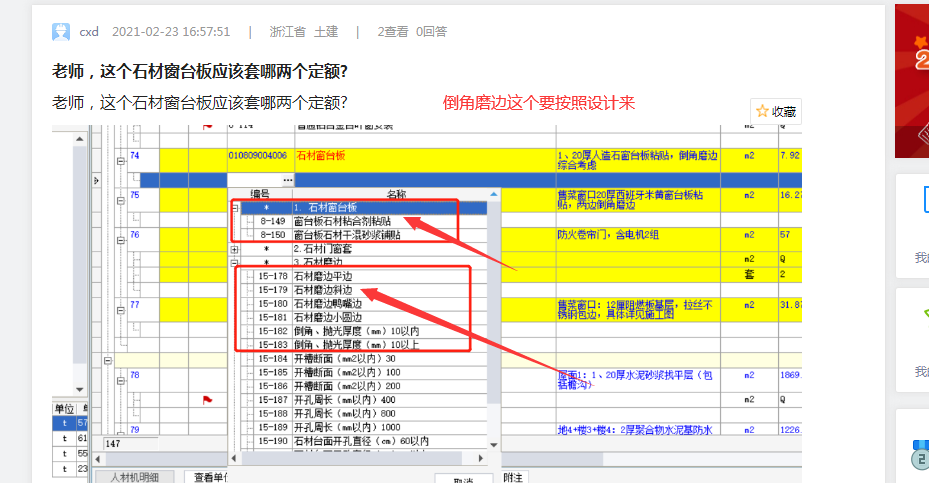This screenshot has width=929, height=483.
Task: Click code cell 010809004006
Action: (258, 155)
